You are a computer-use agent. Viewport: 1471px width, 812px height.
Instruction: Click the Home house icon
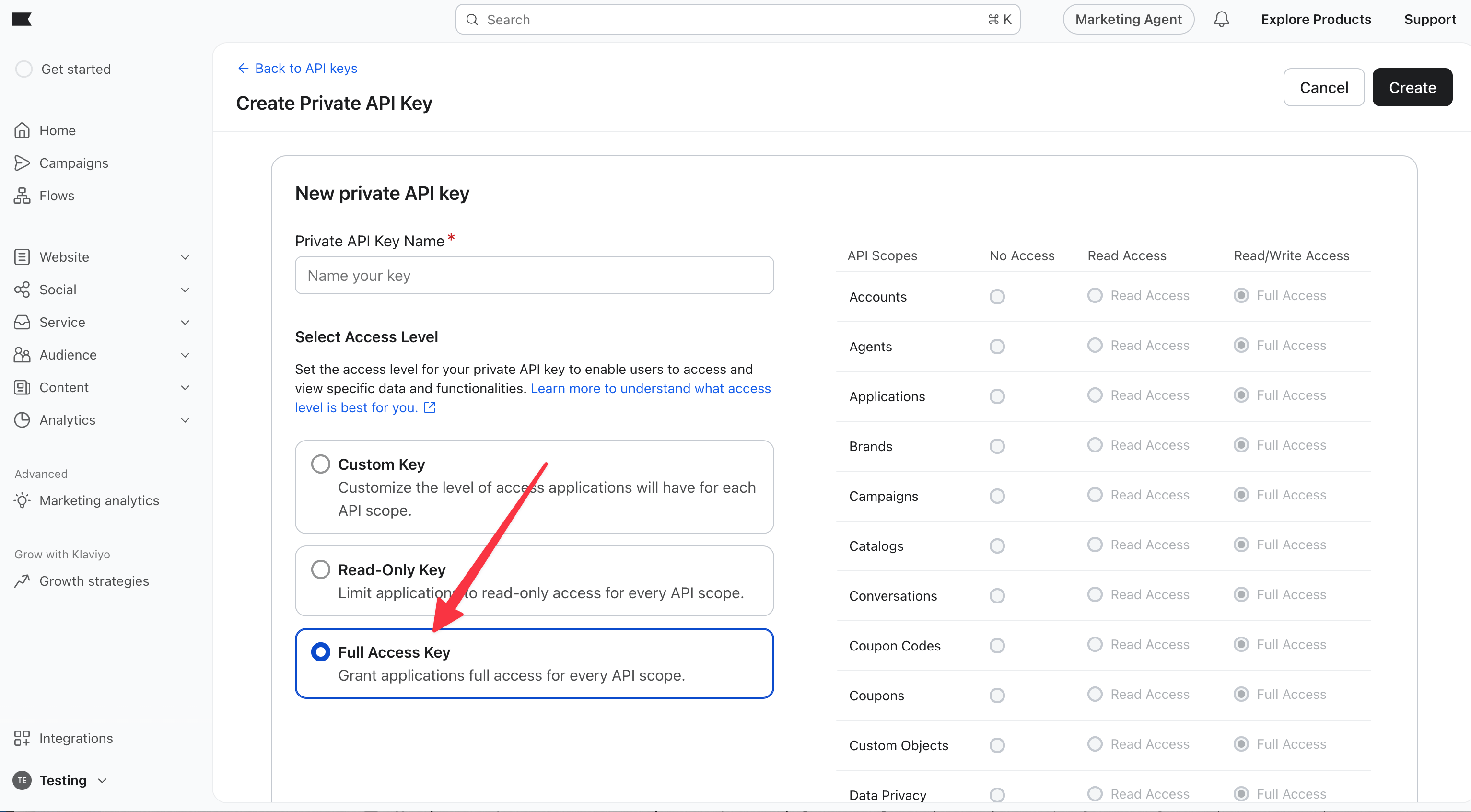click(x=22, y=130)
